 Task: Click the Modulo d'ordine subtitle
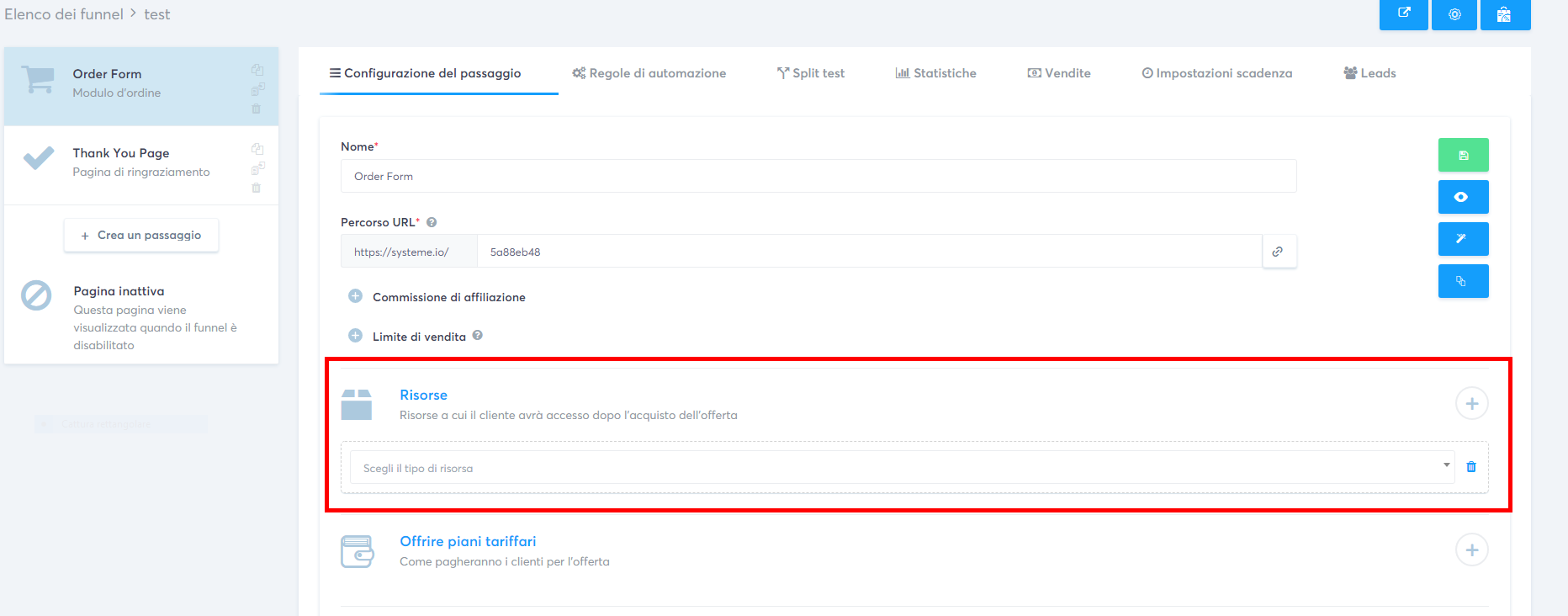click(116, 93)
